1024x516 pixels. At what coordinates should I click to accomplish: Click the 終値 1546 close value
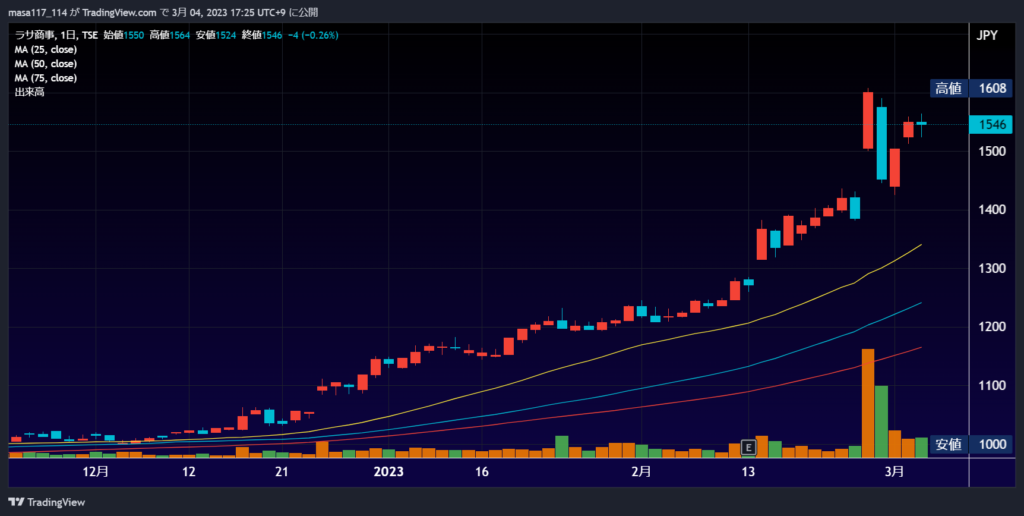pyautogui.click(x=262, y=35)
